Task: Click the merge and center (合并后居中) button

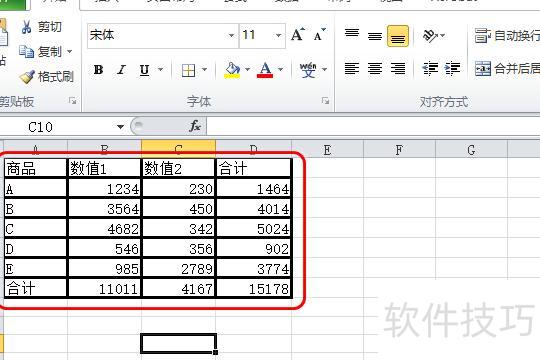Action: 506,69
